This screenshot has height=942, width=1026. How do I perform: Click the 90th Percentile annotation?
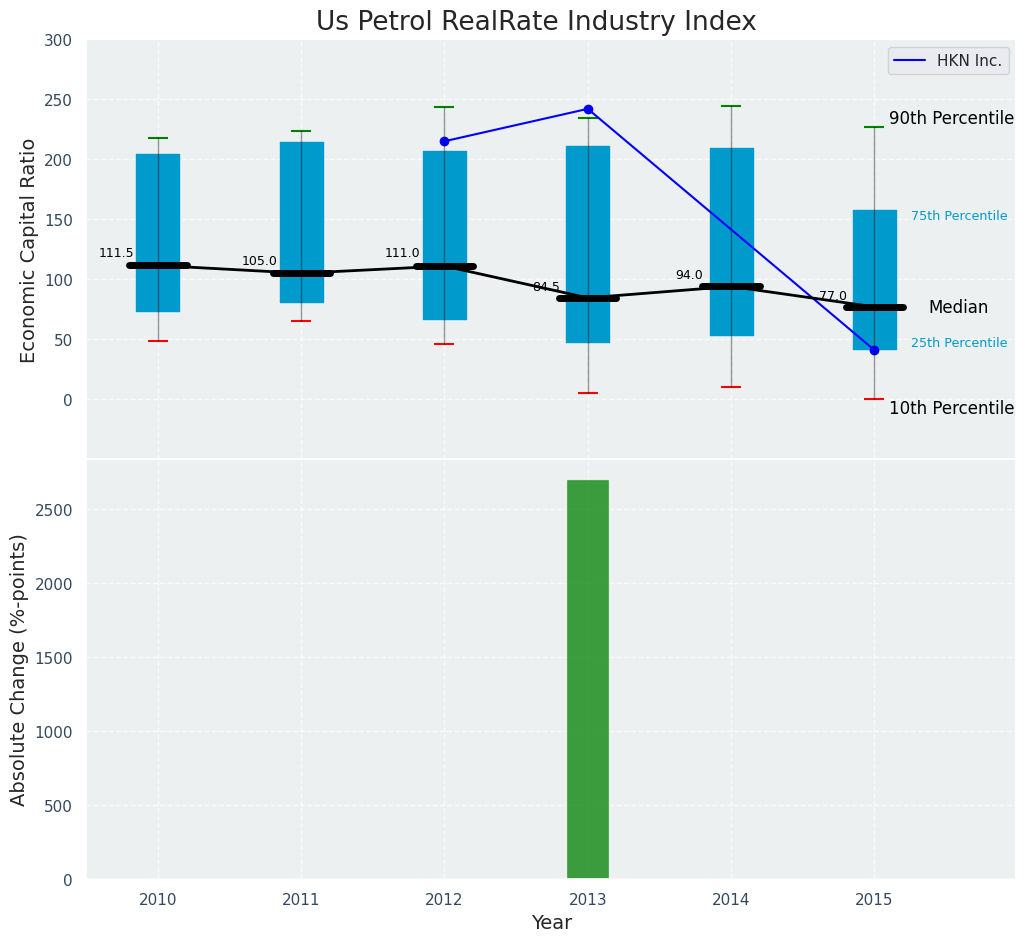pos(951,118)
